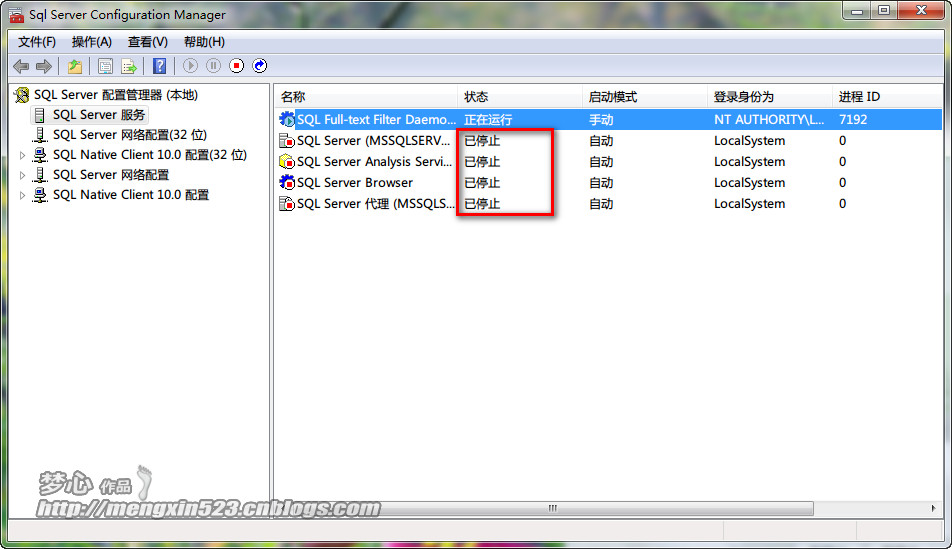Open the 帮助(H) menu
Viewport: 952px width, 549px height.
pyautogui.click(x=204, y=42)
